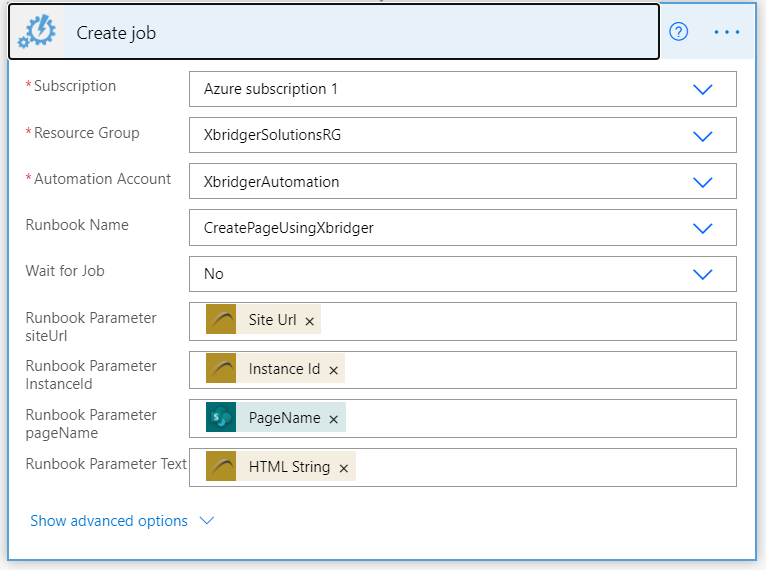
Task: Click empty area of siteUrl parameter field
Action: [x=528, y=321]
